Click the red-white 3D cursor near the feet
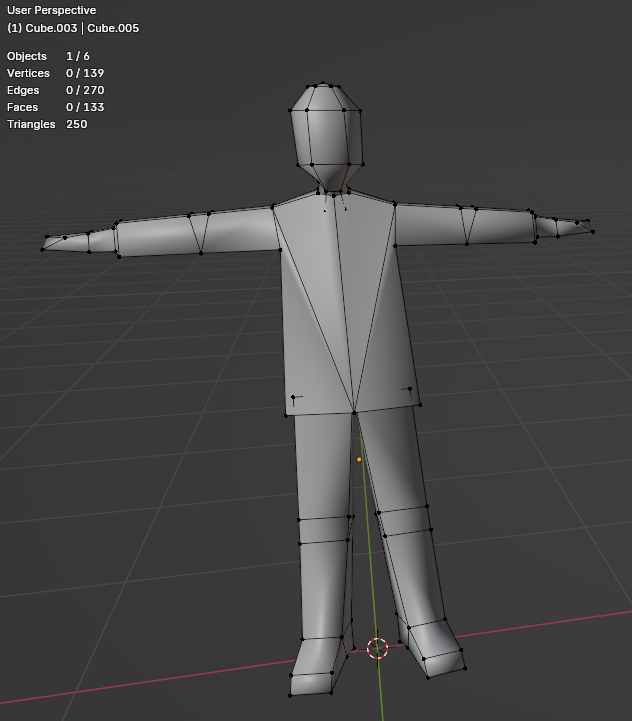 pos(378,648)
